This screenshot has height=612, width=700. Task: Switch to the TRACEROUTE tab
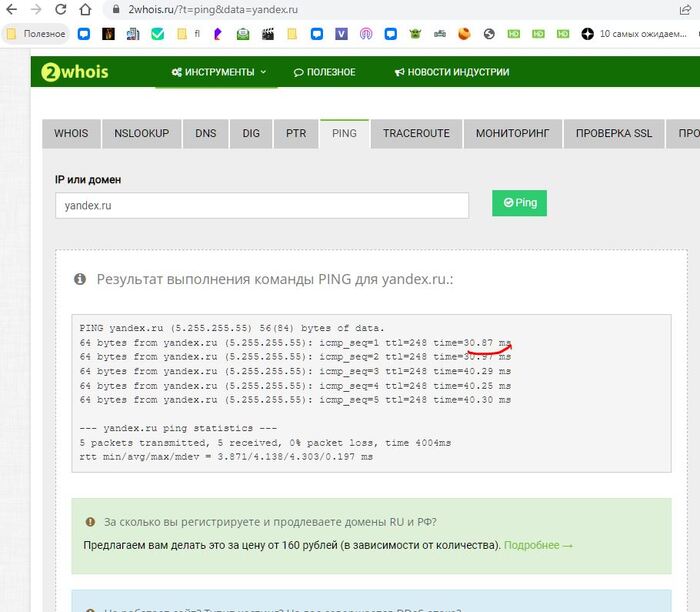(x=416, y=133)
